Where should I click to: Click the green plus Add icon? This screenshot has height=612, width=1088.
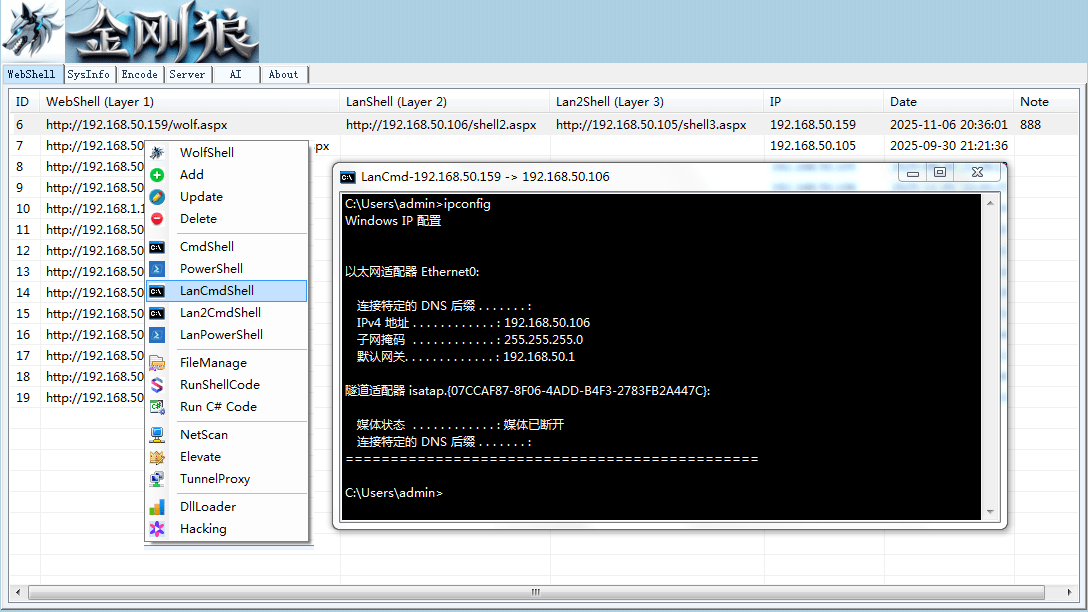(157, 175)
